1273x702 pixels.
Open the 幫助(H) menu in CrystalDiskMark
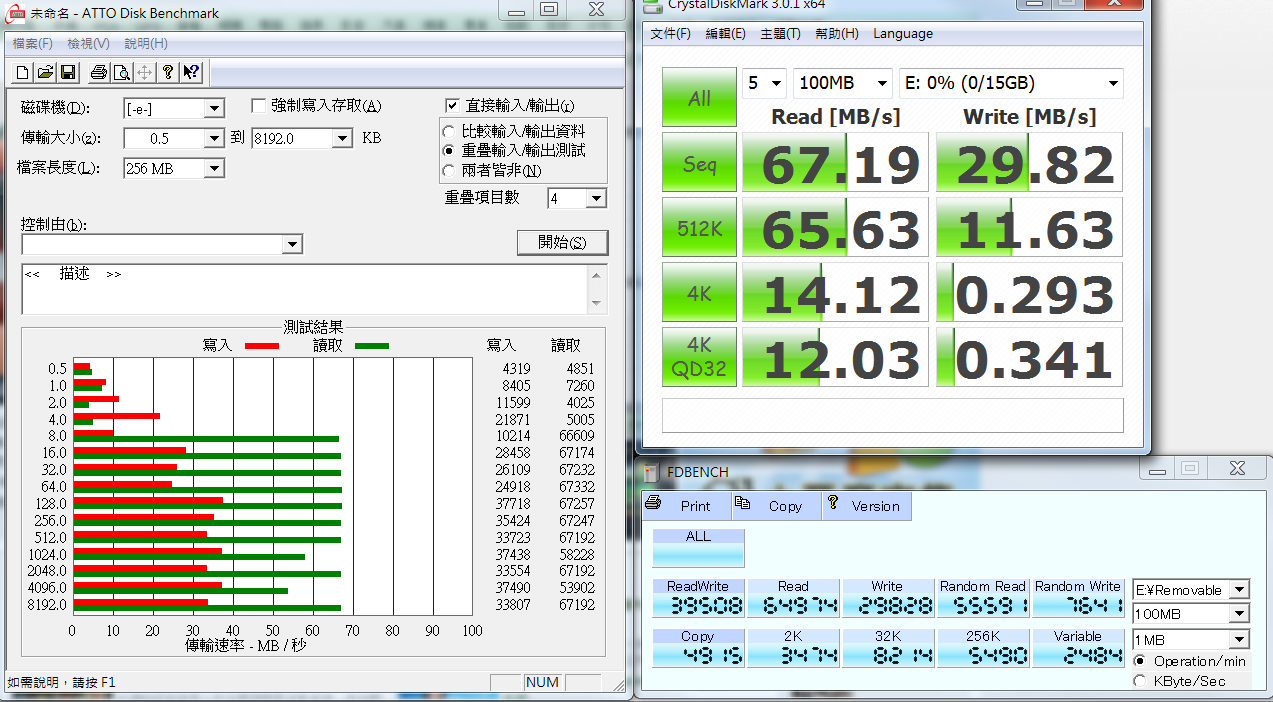click(836, 34)
